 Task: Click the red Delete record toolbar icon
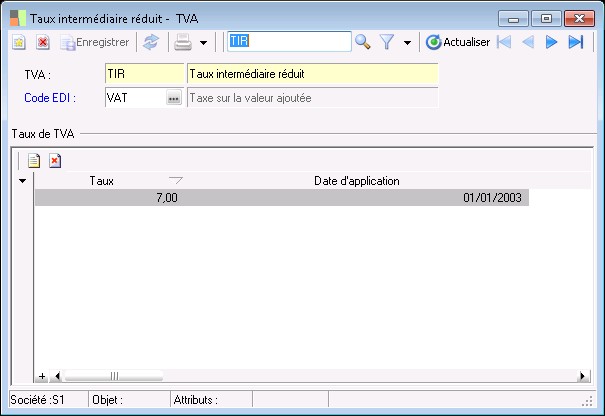[x=43, y=42]
